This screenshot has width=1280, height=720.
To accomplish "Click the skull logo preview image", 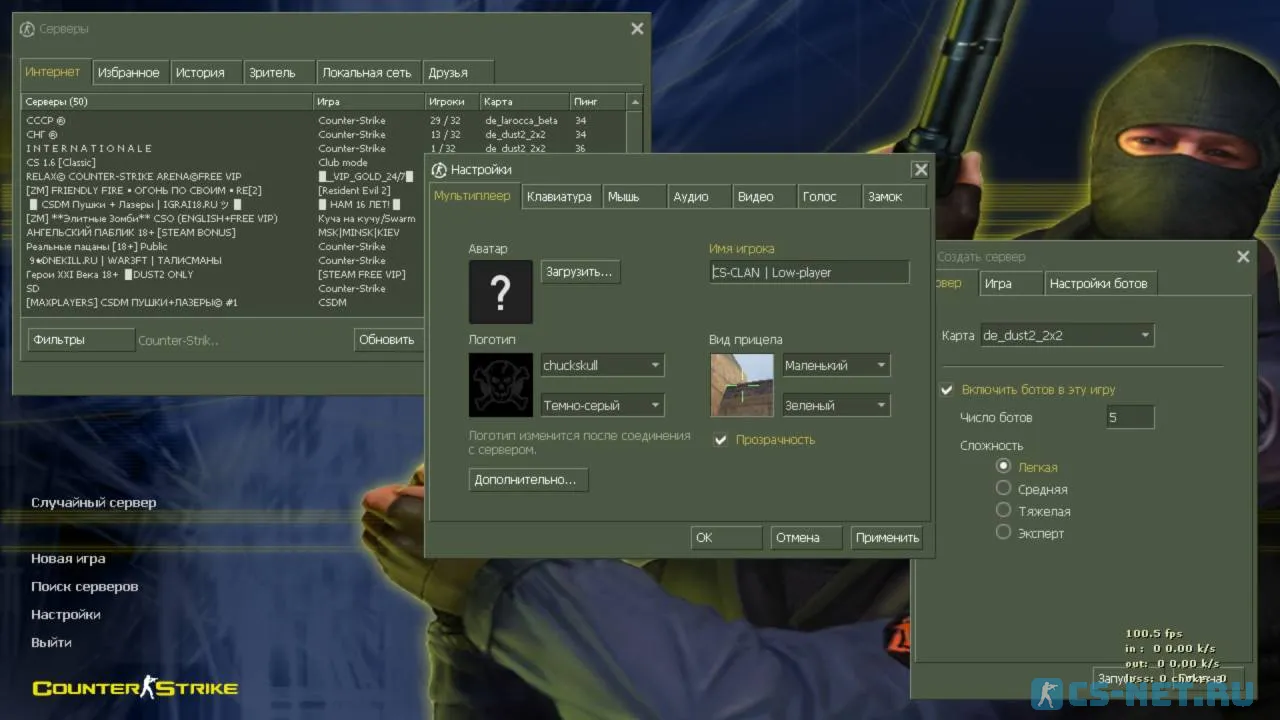I will point(501,385).
